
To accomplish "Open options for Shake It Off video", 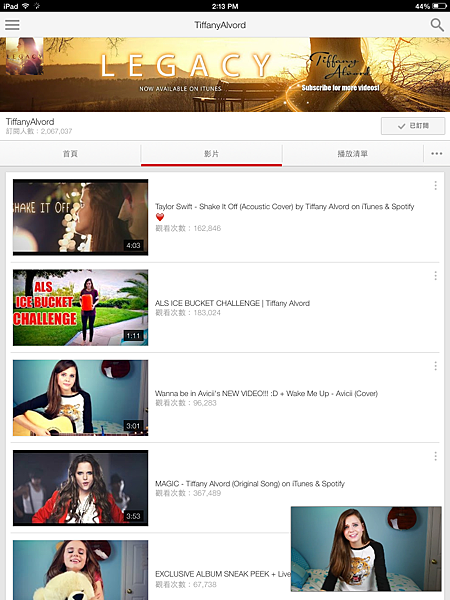I will click(x=435, y=186).
